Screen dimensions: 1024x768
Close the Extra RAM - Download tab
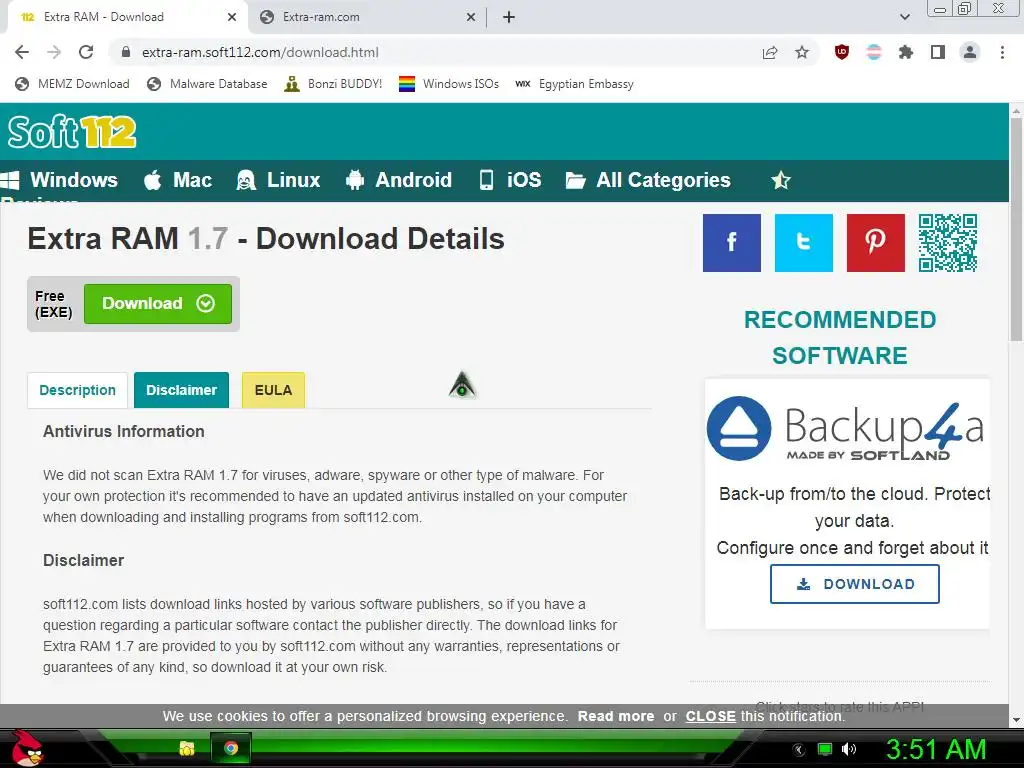pos(232,17)
